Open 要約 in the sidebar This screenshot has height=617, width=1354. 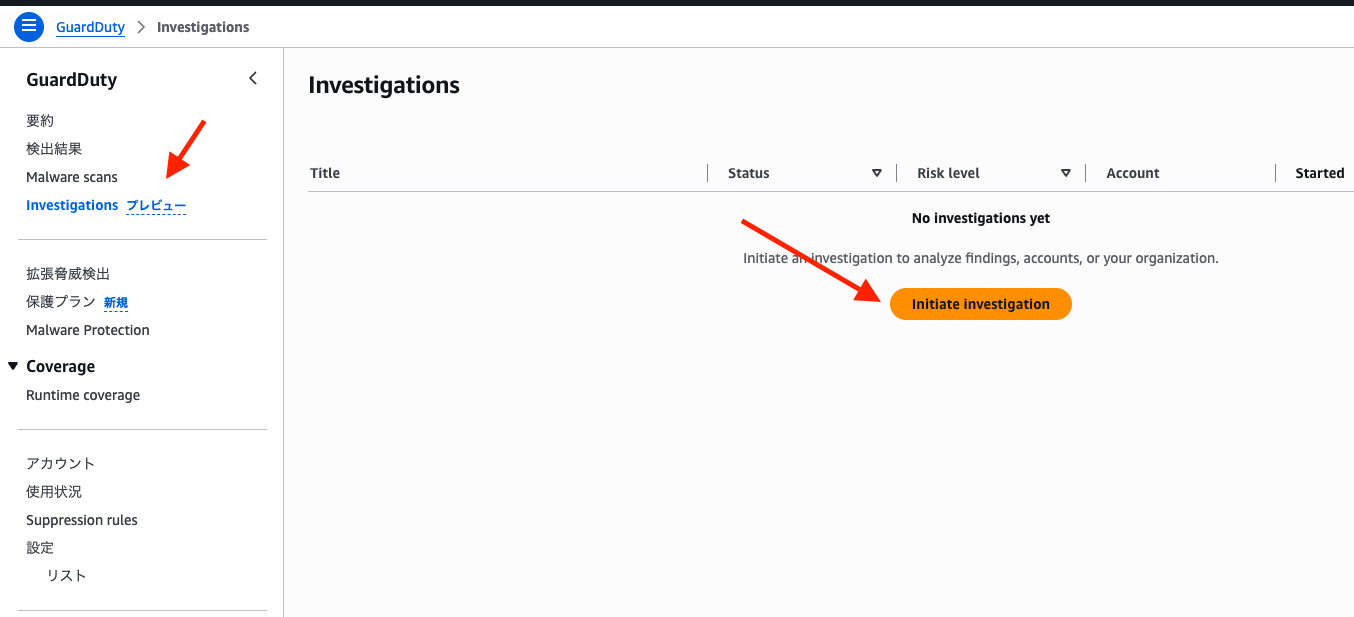coord(40,121)
